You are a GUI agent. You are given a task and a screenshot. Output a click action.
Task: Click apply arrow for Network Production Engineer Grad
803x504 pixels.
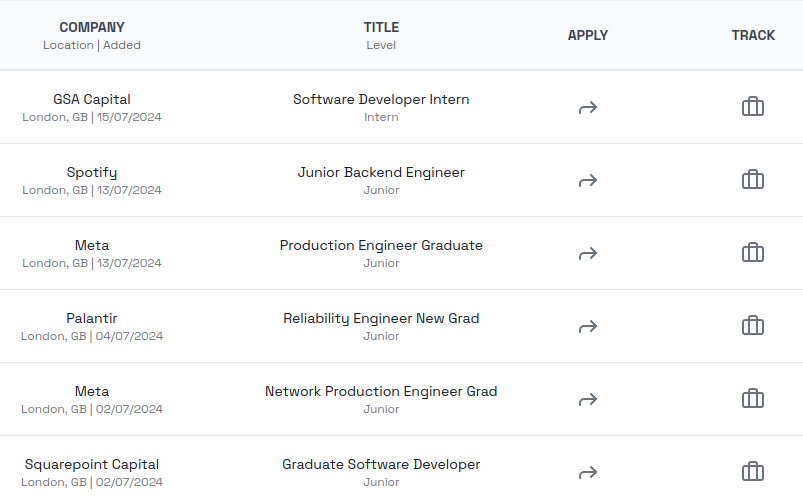click(588, 400)
